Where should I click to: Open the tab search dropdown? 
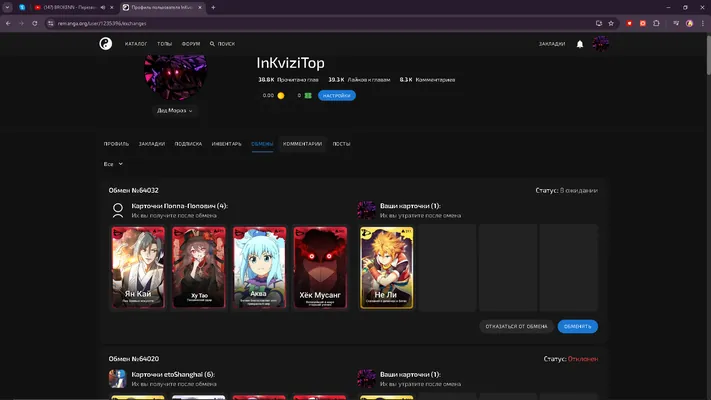(x=7, y=7)
